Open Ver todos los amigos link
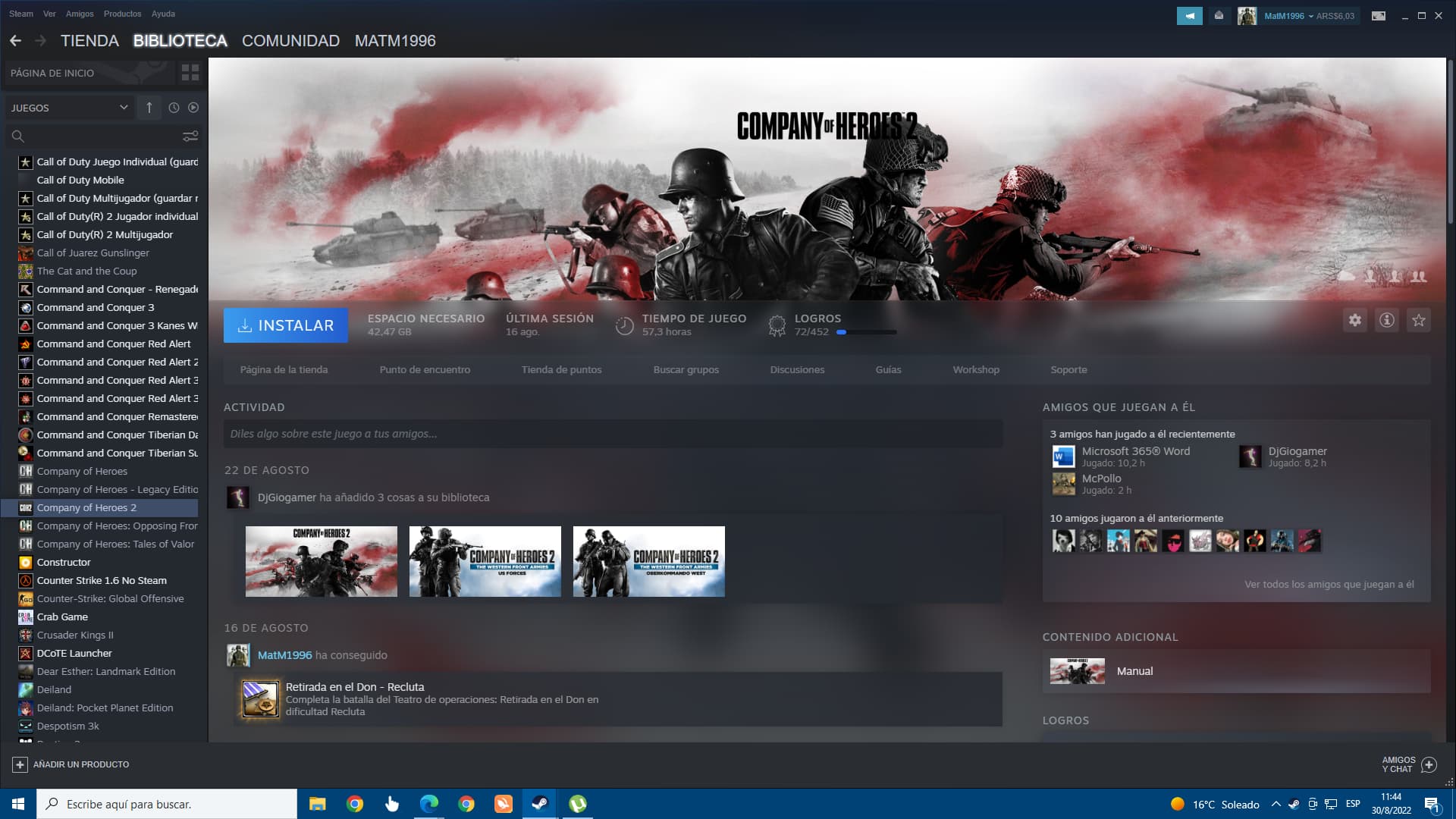Image resolution: width=1456 pixels, height=819 pixels. coord(1329,584)
